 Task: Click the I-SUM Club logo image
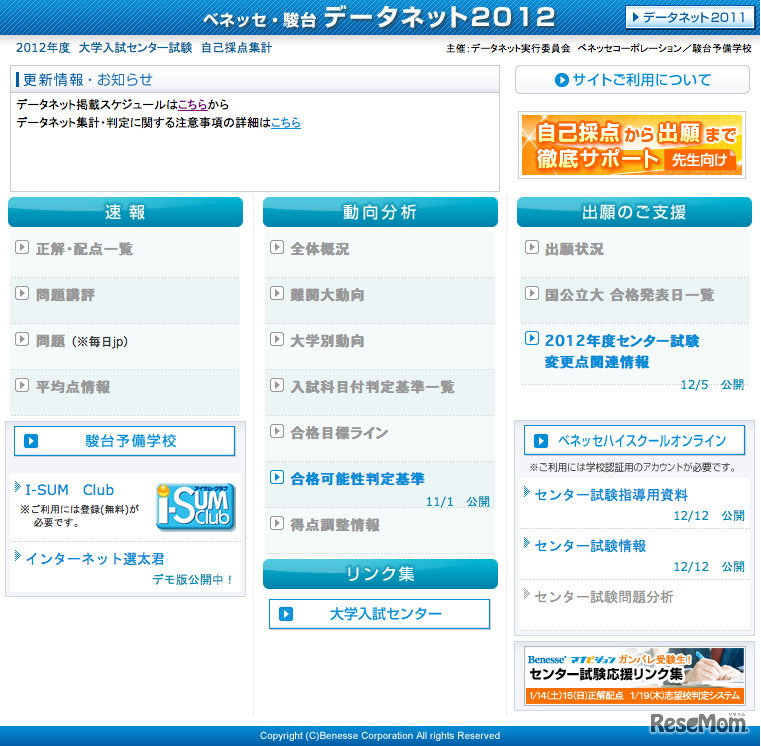tap(196, 506)
